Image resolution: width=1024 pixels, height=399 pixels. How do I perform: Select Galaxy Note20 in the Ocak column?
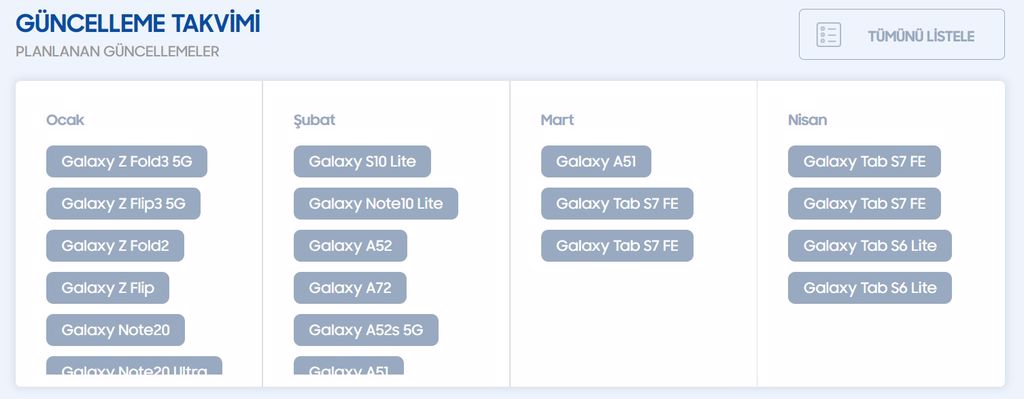coord(116,330)
